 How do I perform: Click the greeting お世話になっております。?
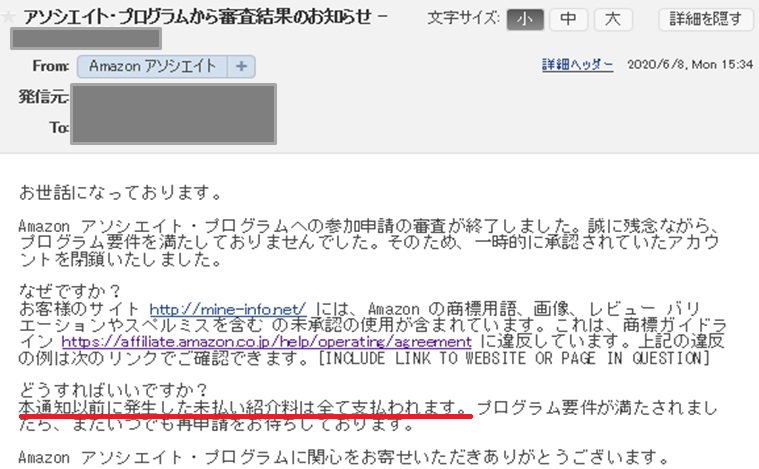121,192
